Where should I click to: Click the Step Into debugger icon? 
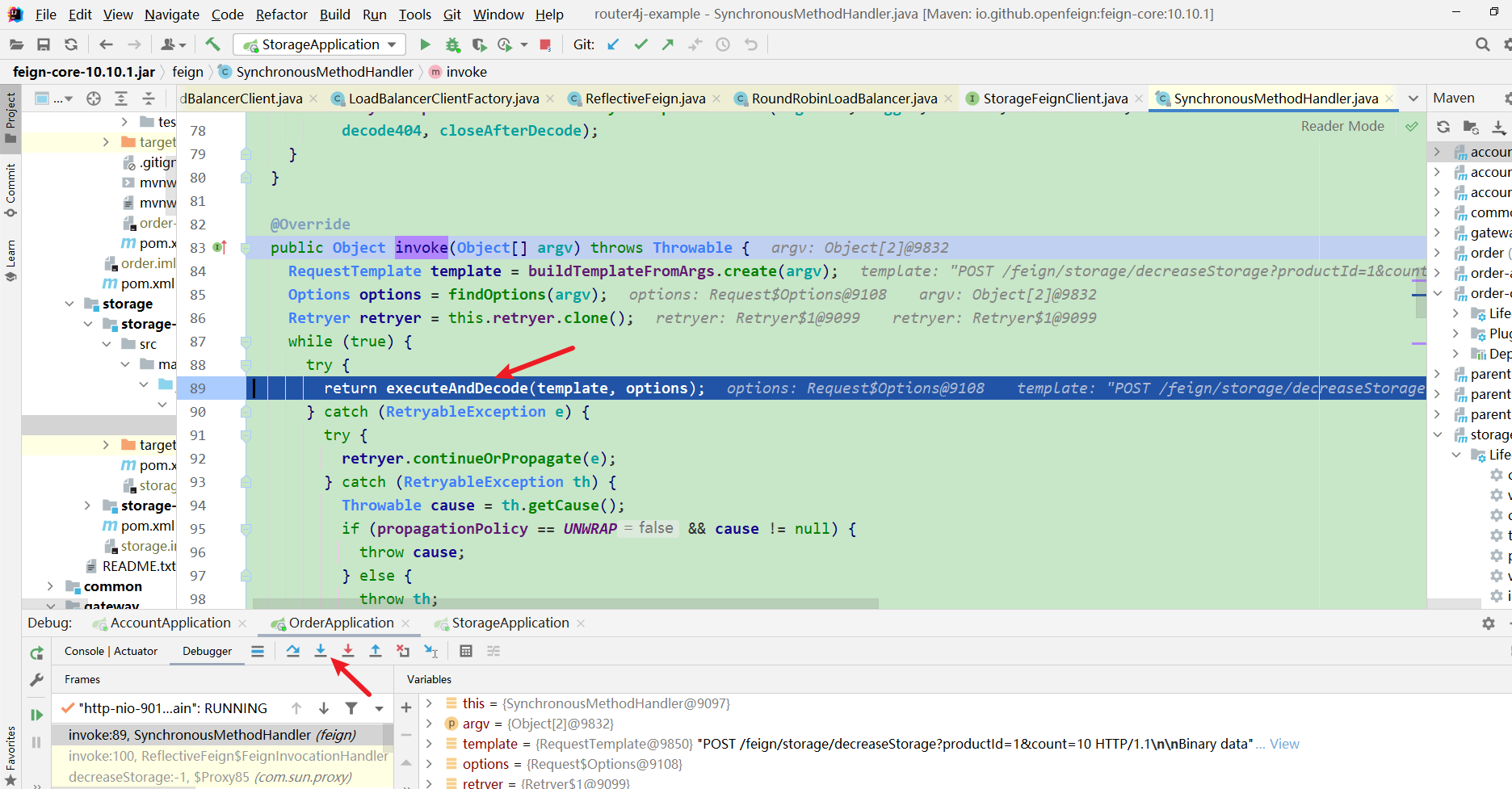coord(320,650)
